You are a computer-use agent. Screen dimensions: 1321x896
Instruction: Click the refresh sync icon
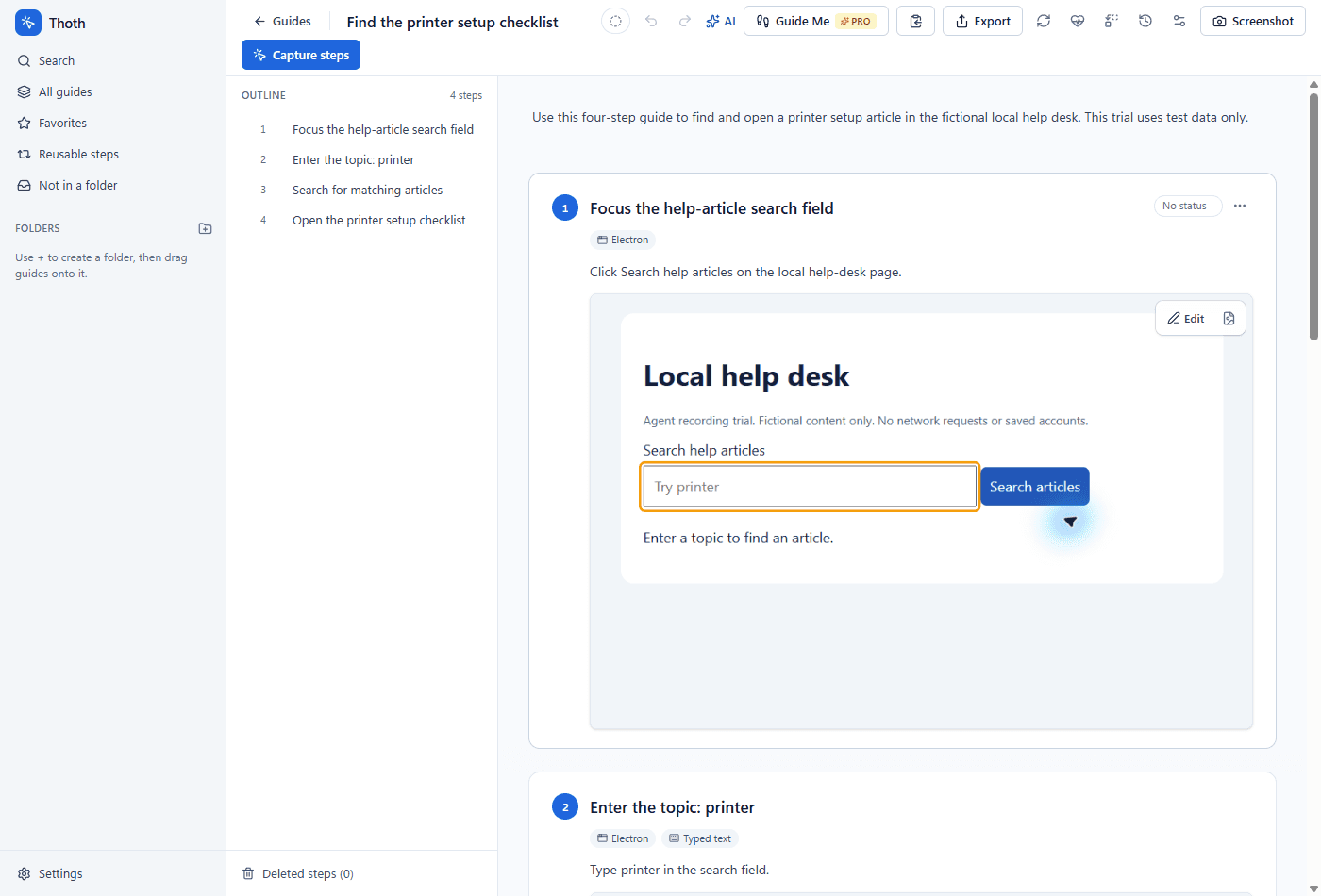pyautogui.click(x=1044, y=21)
